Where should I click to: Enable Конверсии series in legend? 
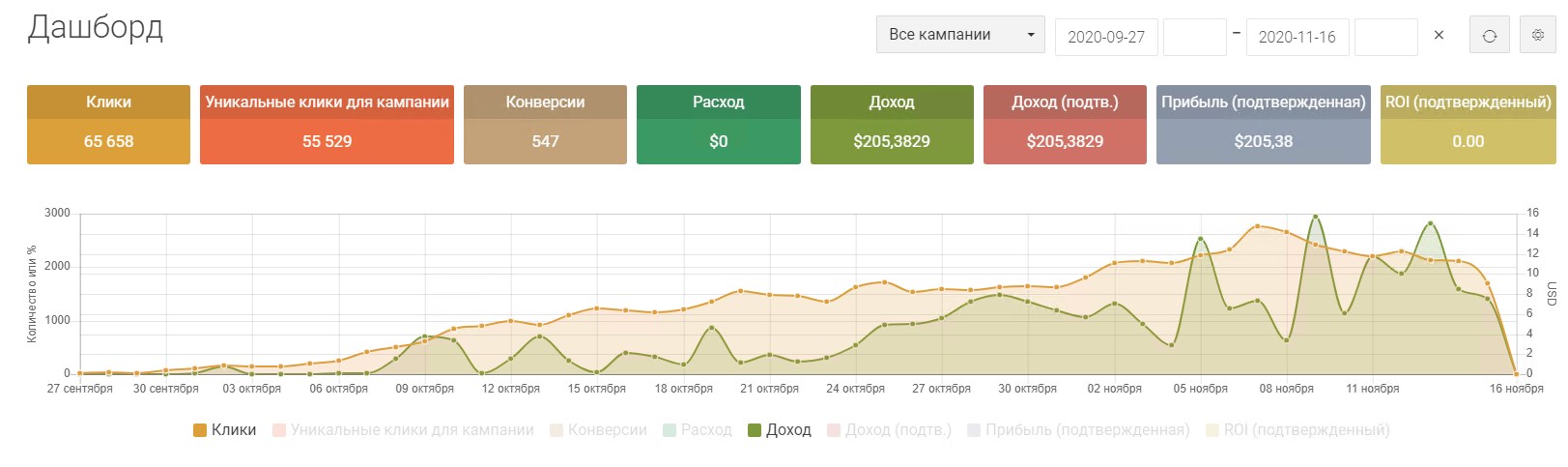[x=598, y=430]
